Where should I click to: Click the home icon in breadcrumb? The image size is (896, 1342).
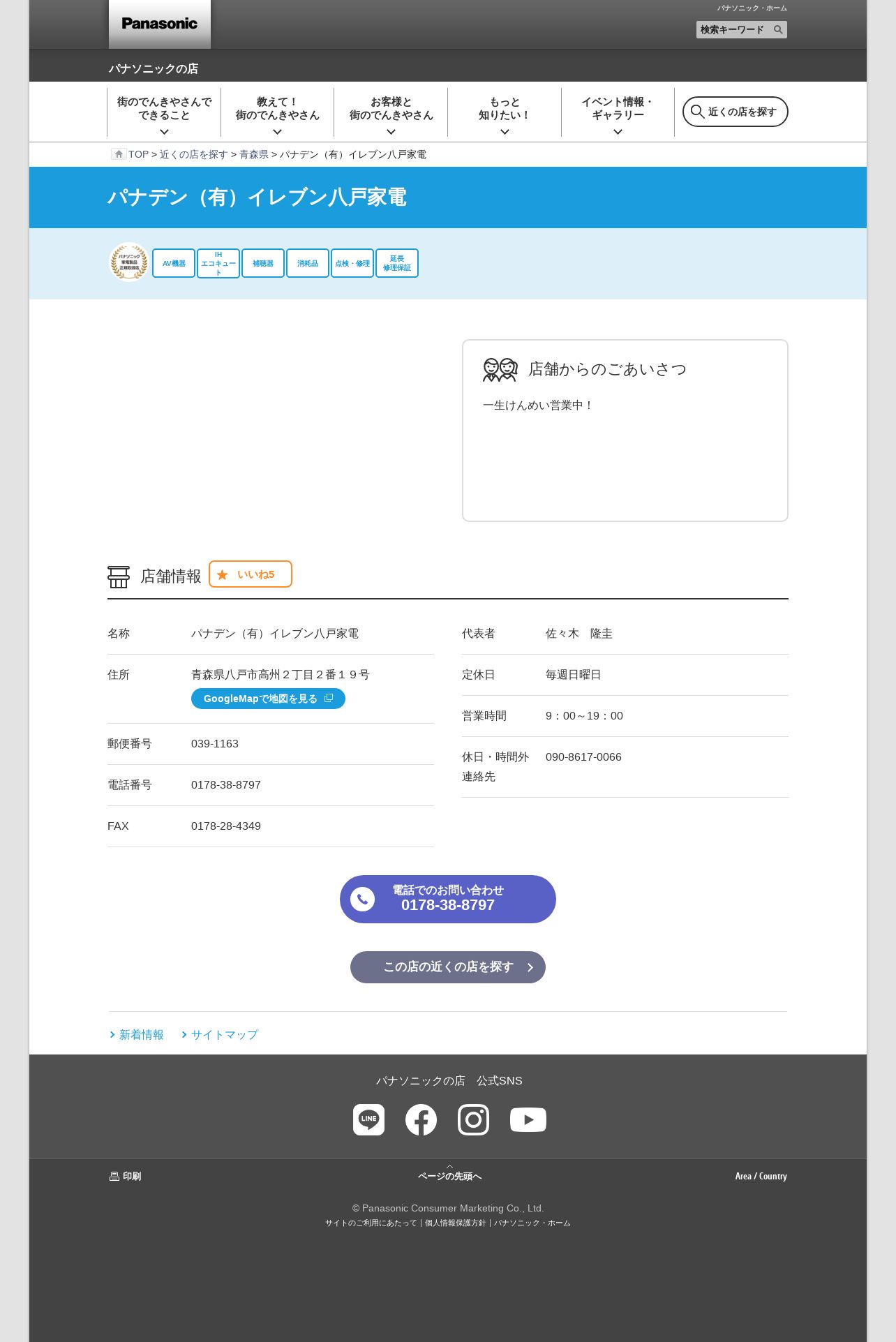[119, 154]
